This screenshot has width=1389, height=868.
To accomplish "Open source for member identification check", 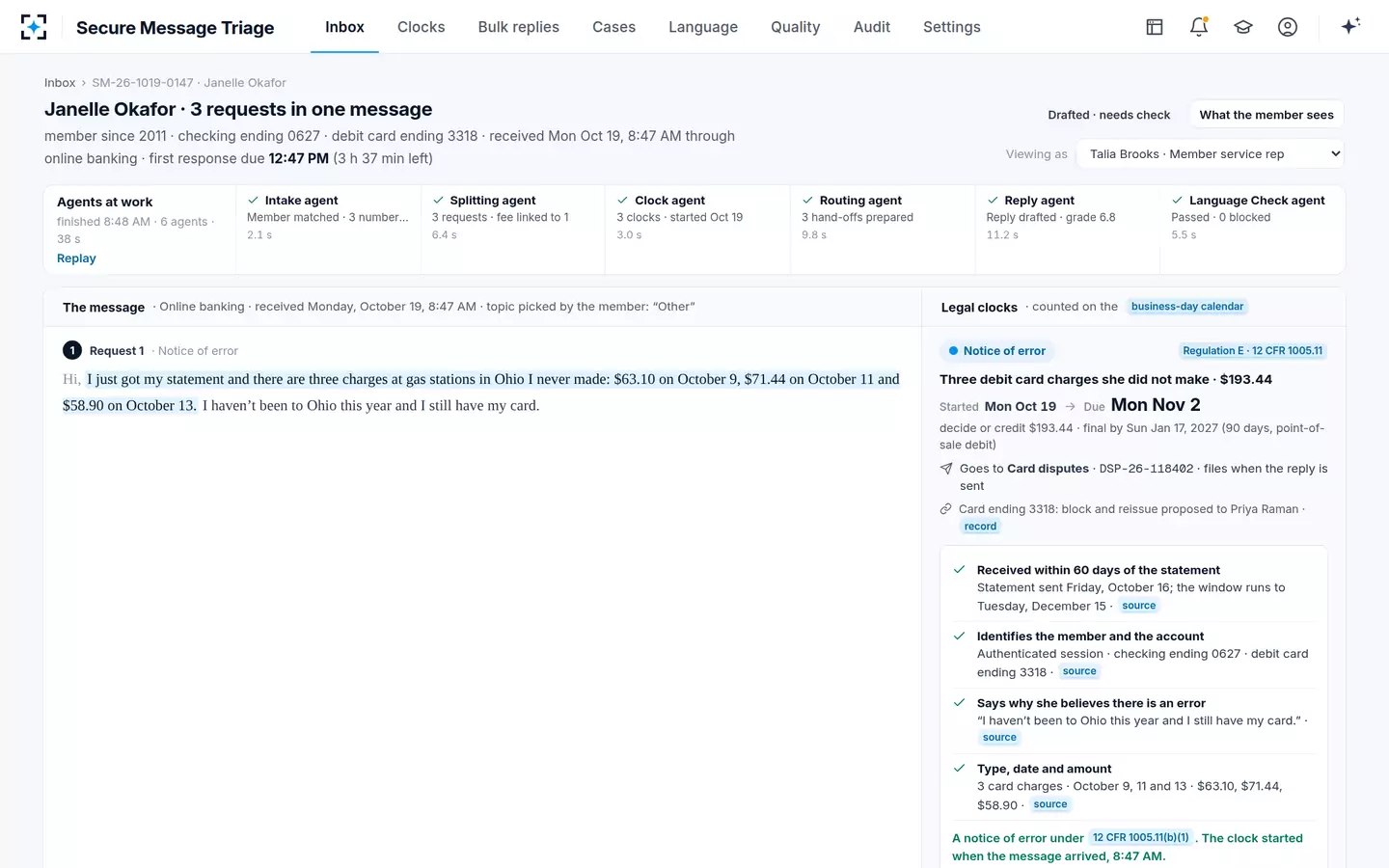I will click(x=1079, y=671).
